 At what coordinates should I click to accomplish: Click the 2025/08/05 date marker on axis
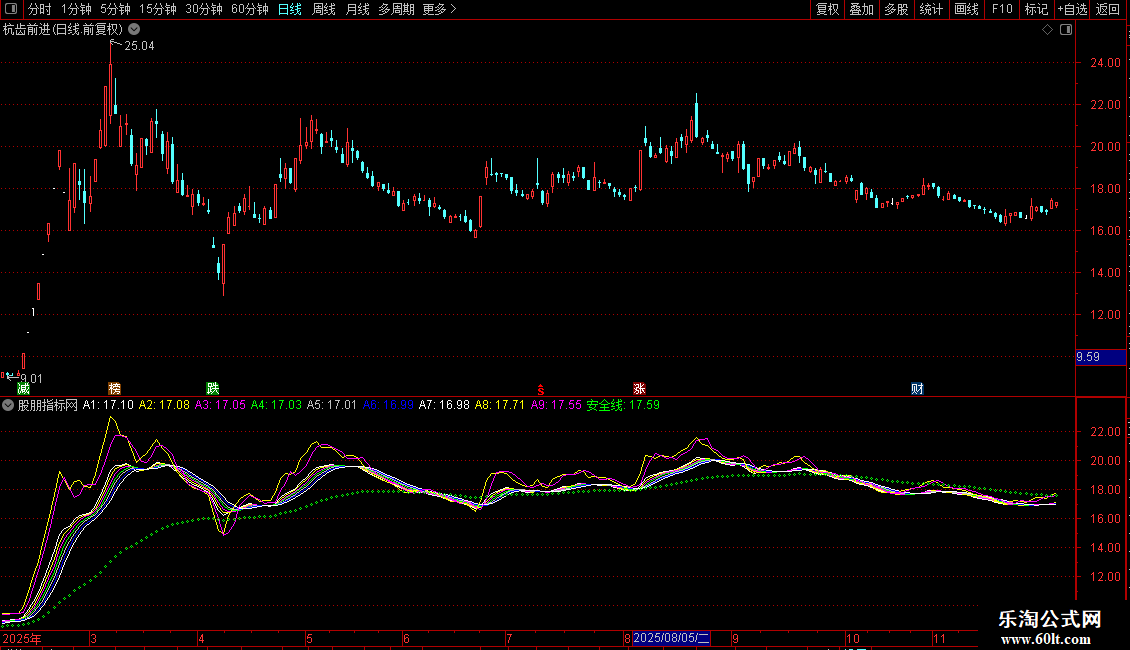(x=671, y=638)
